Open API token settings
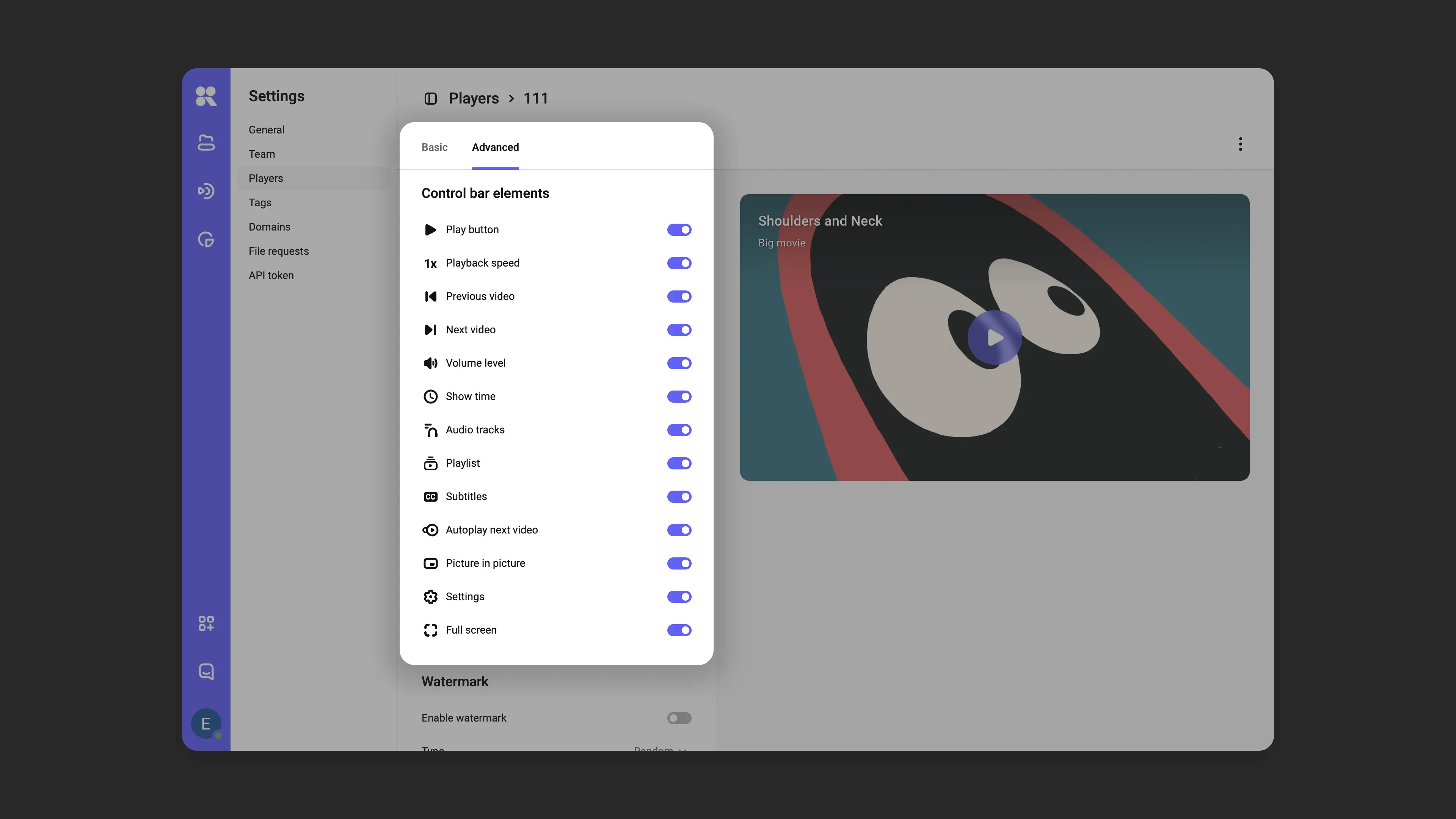Viewport: 1456px width, 819px height. [271, 275]
